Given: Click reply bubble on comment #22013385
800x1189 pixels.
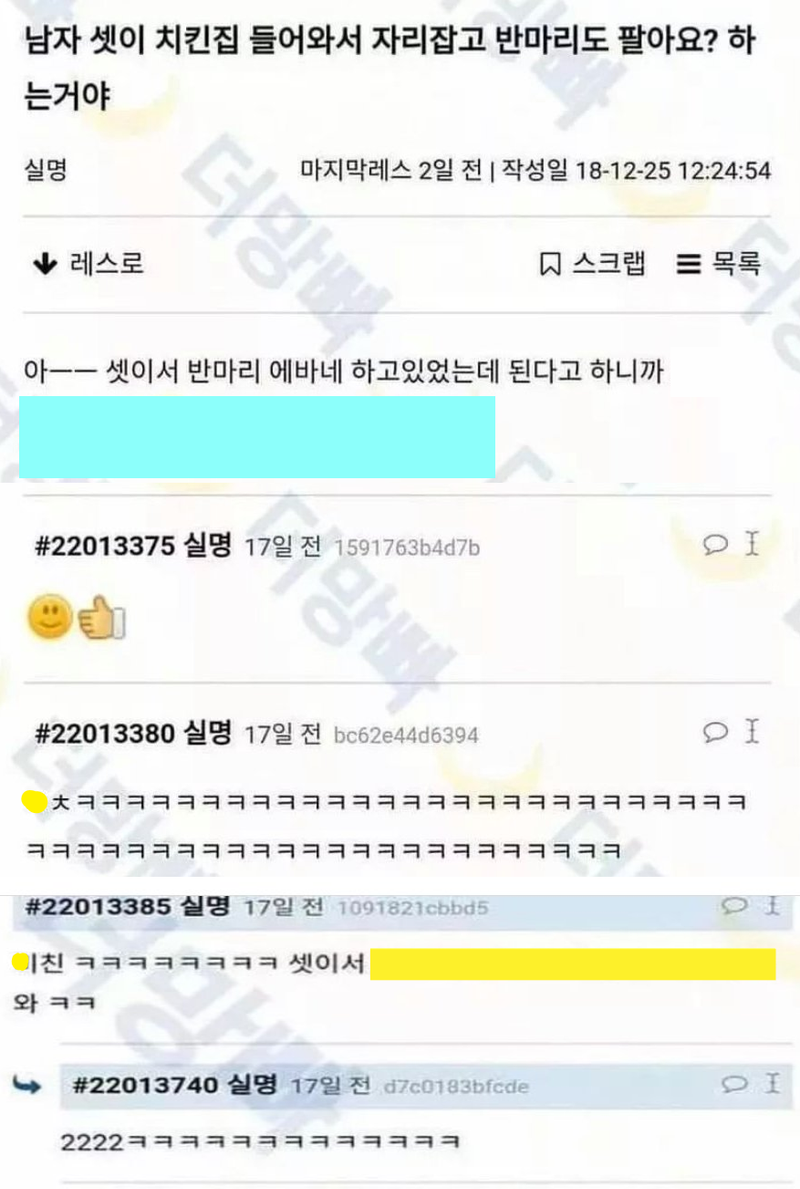Looking at the screenshot, I should point(734,905).
